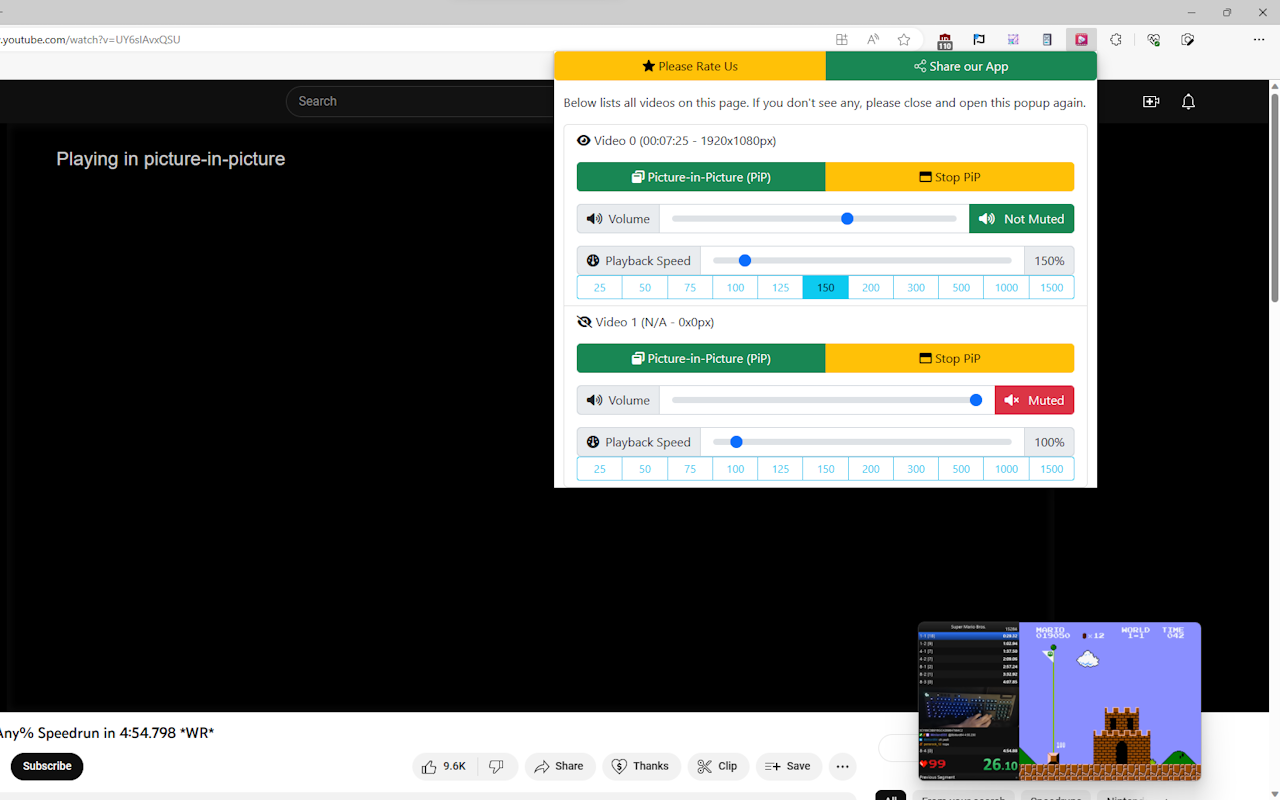Click Picture-in-Picture (PiP) button for Video 1
This screenshot has height=800, width=1280.
pyautogui.click(x=701, y=358)
